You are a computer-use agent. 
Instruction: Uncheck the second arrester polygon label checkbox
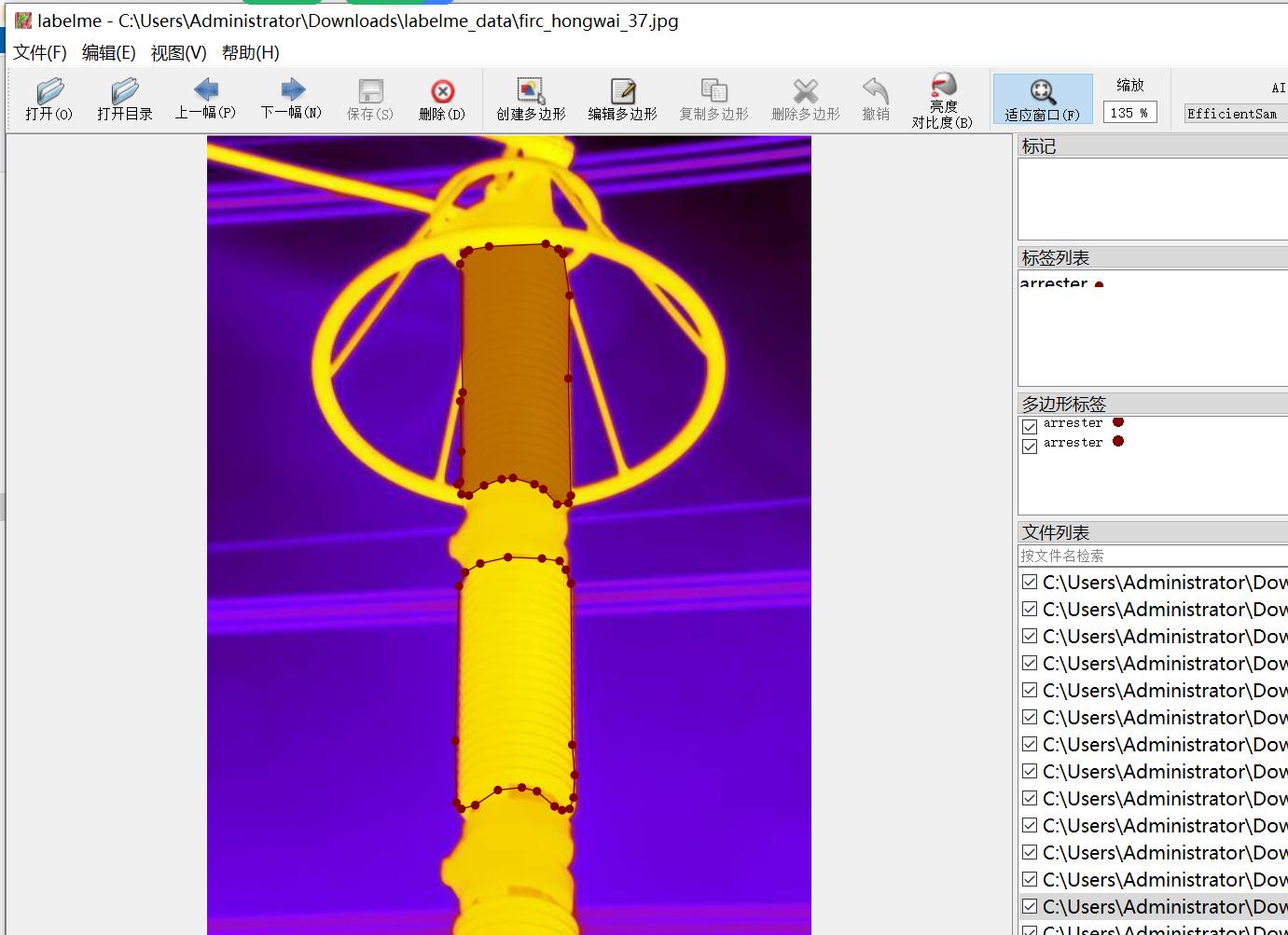(x=1030, y=447)
